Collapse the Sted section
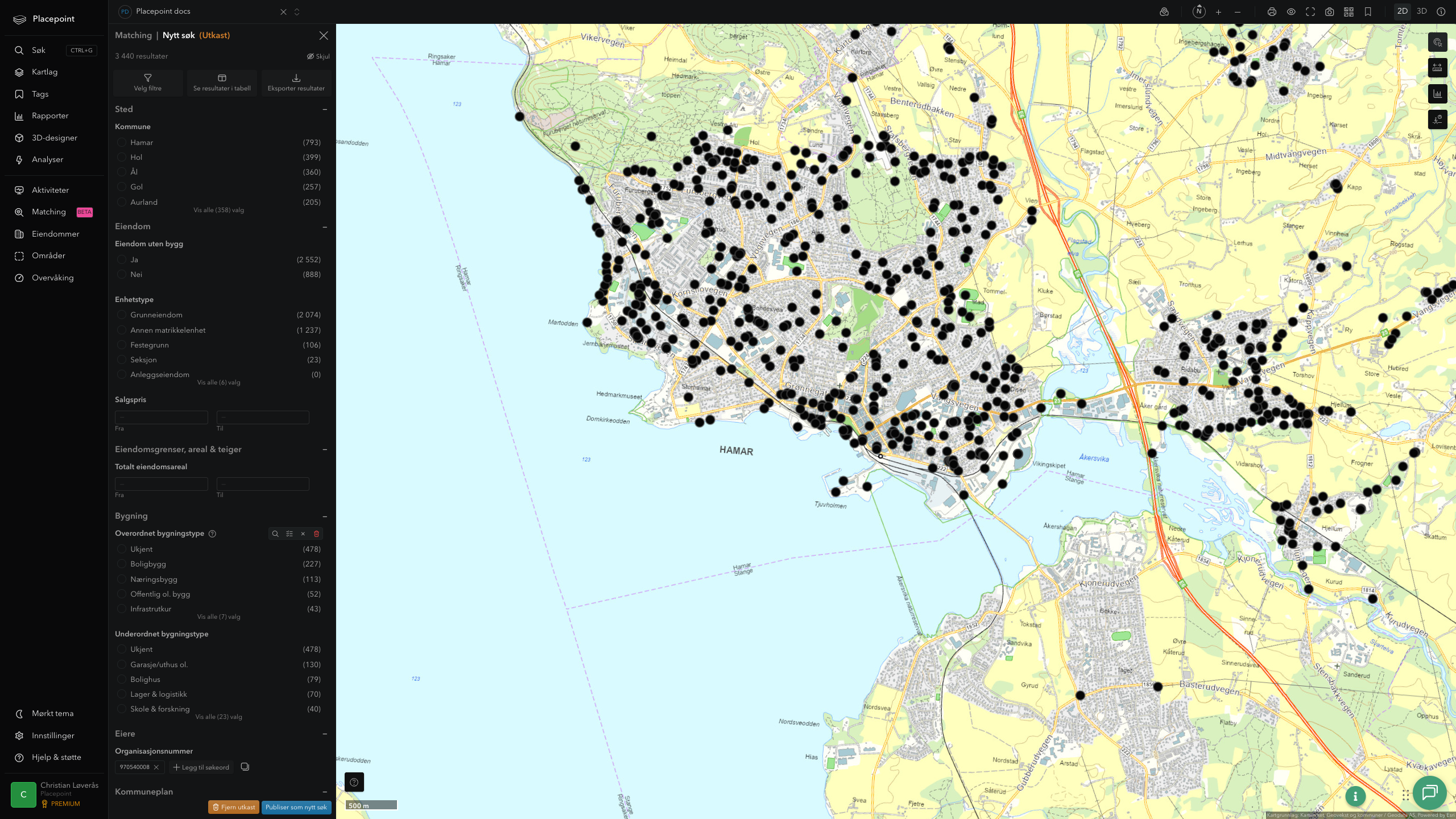Image resolution: width=1456 pixels, height=819 pixels. [325, 109]
